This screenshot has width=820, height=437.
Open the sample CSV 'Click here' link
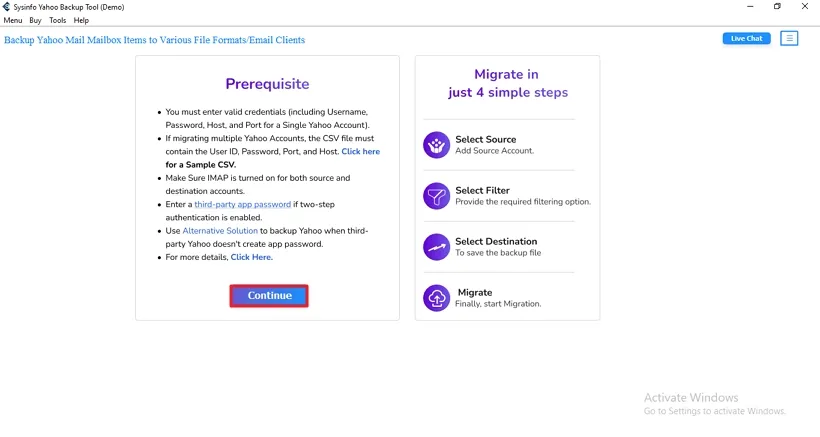(x=360, y=152)
